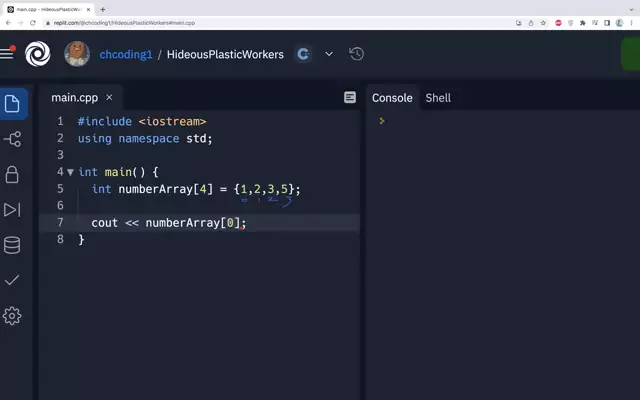Viewport: 640px width, 400px height.
Task: Click the media/reading list toolbar icon
Action: click(x=595, y=23)
